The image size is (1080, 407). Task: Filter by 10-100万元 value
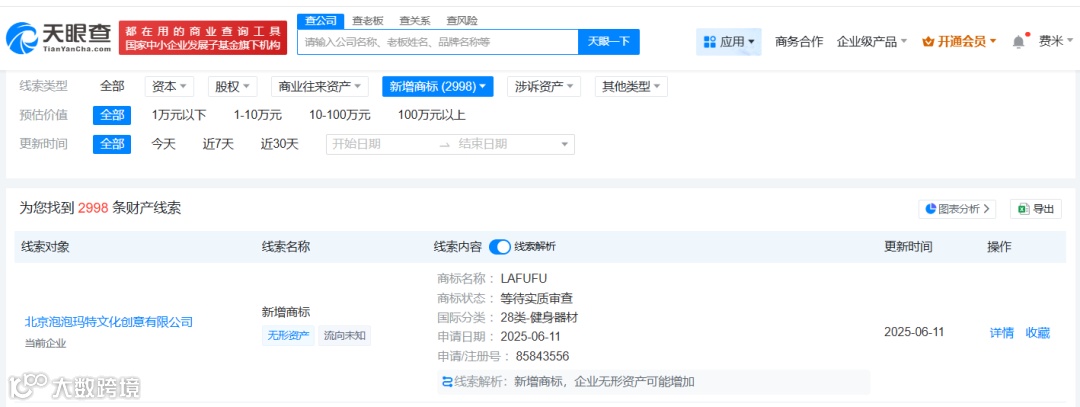[x=340, y=115]
